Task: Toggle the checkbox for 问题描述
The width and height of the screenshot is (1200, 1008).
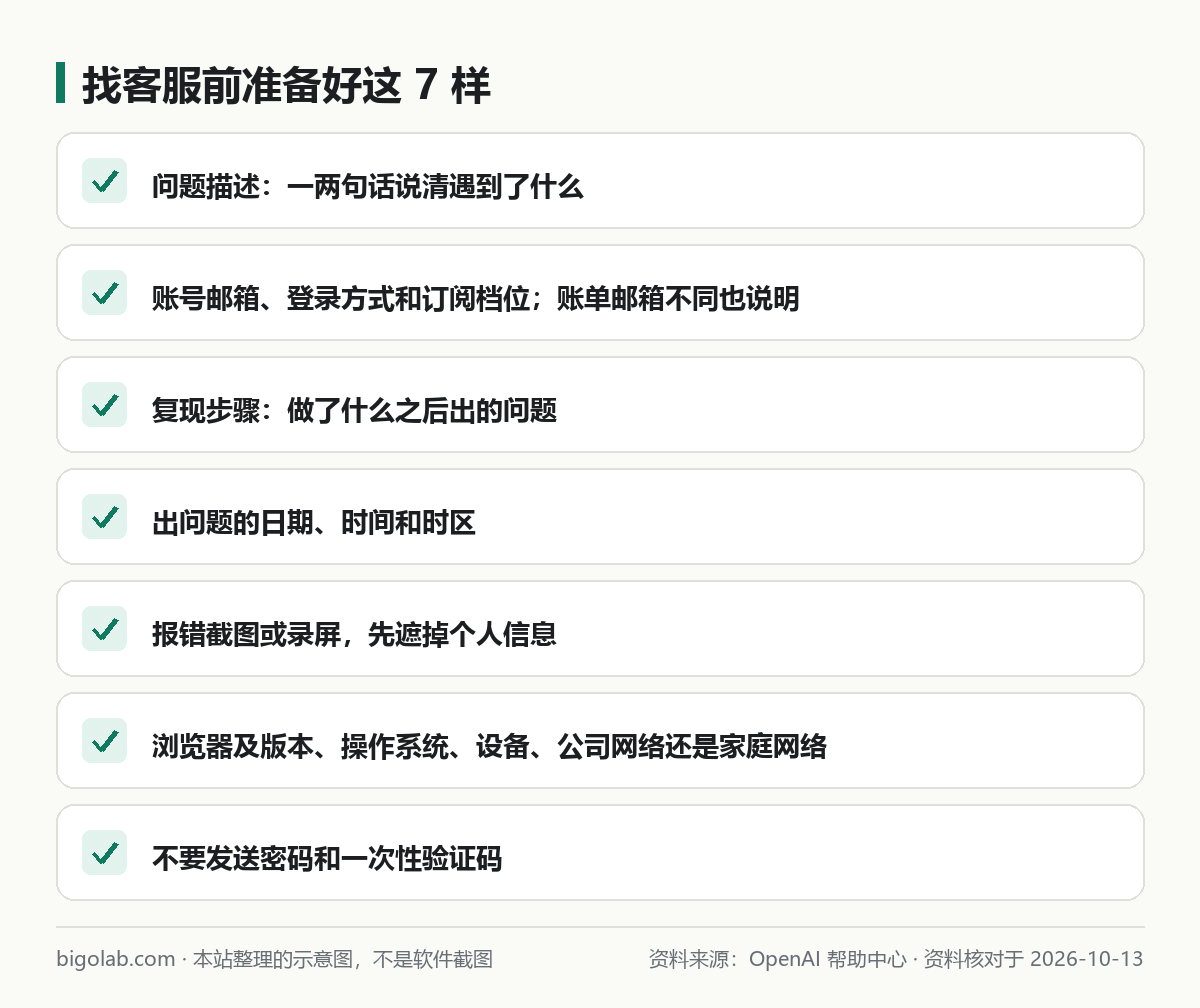Action: (x=104, y=181)
